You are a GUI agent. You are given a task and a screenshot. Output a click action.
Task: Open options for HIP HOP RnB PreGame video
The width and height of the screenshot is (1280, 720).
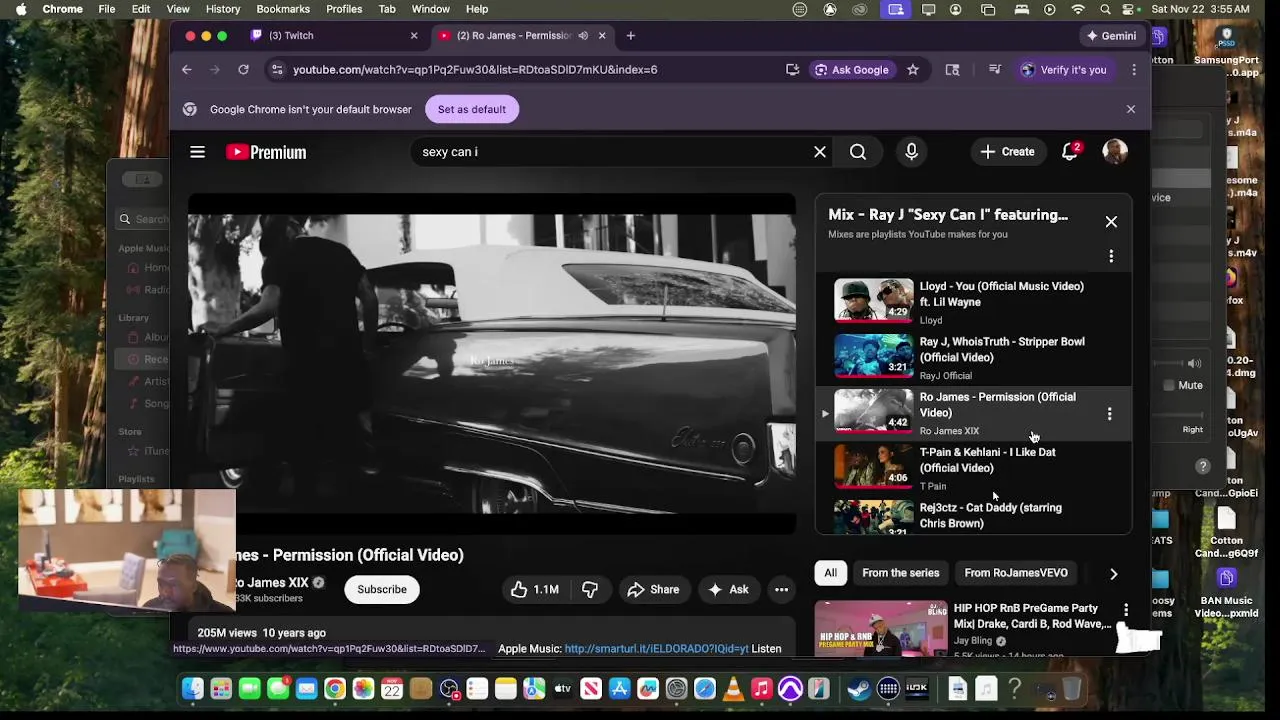1126,610
